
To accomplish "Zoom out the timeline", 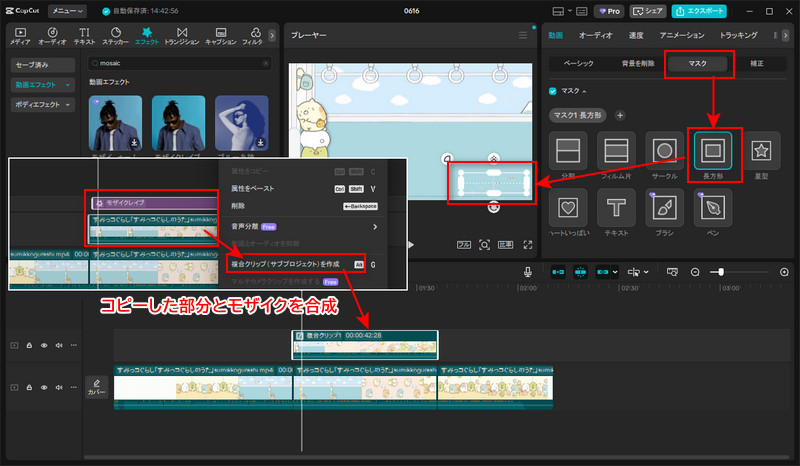I will pyautogui.click(x=695, y=272).
